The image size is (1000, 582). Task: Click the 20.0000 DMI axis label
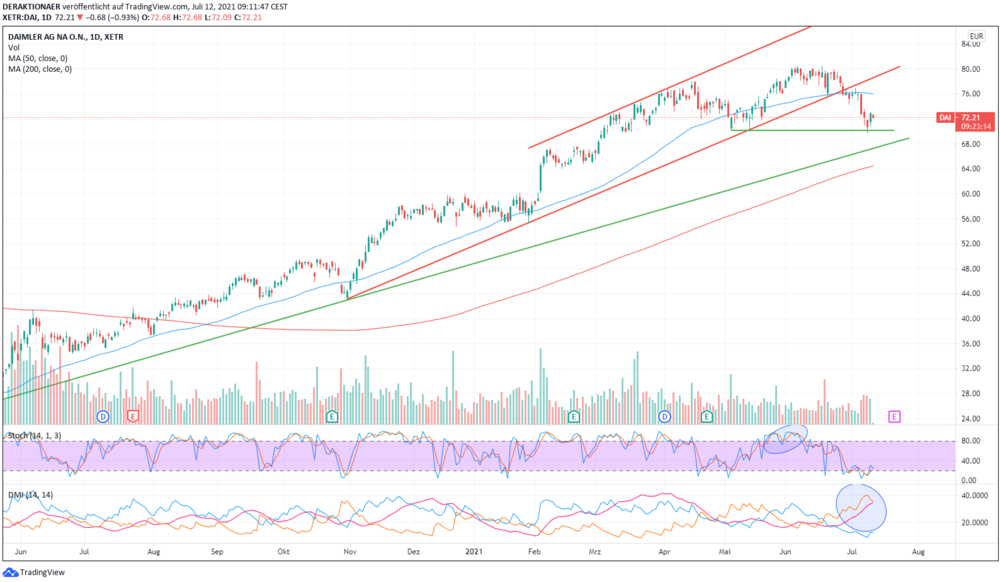(x=974, y=522)
